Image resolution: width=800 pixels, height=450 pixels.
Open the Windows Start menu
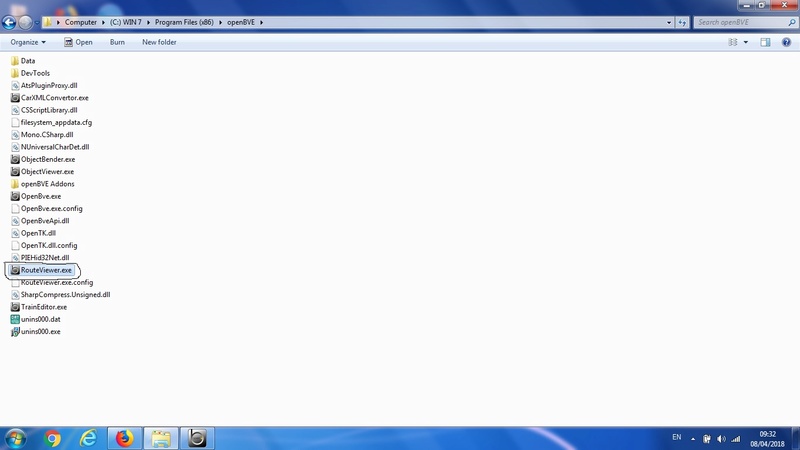coord(16,439)
